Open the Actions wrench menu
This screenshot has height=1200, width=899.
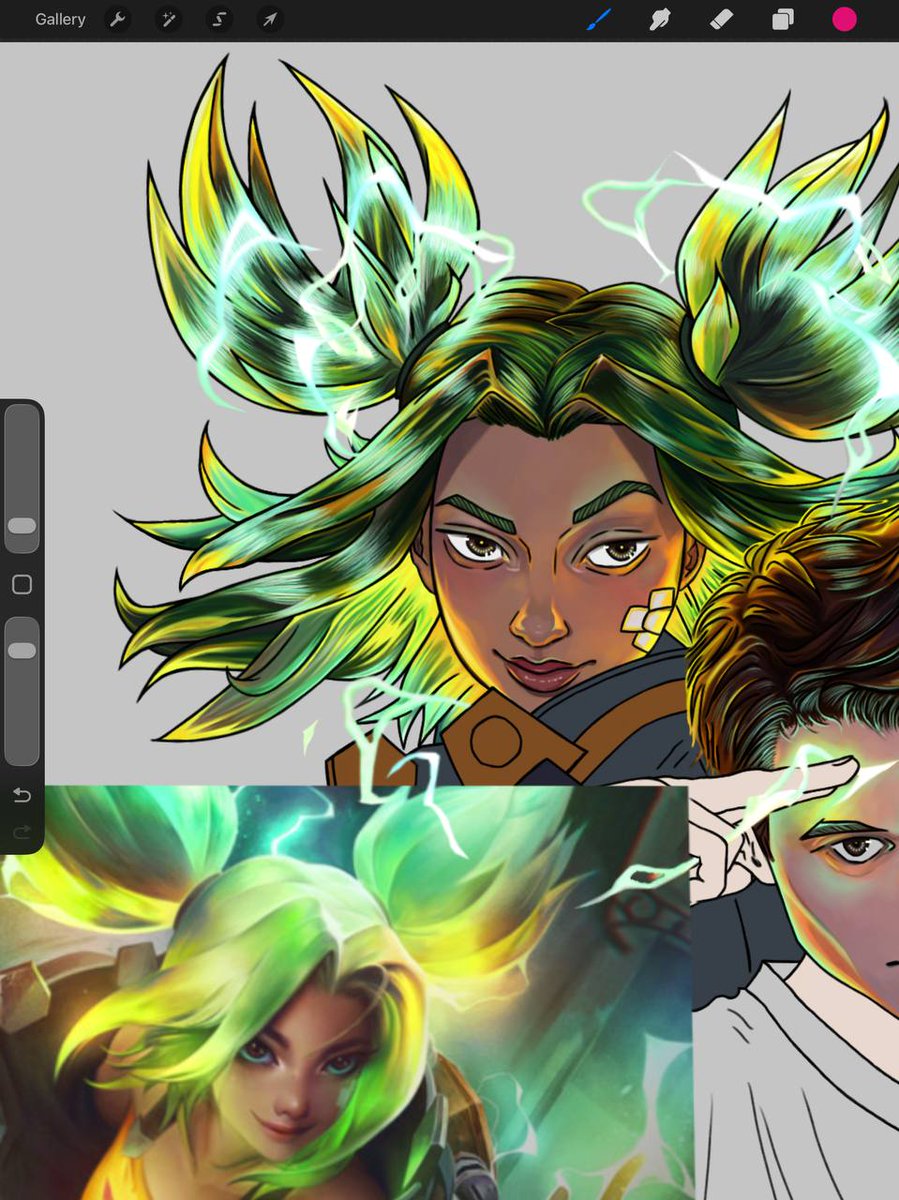pos(118,19)
